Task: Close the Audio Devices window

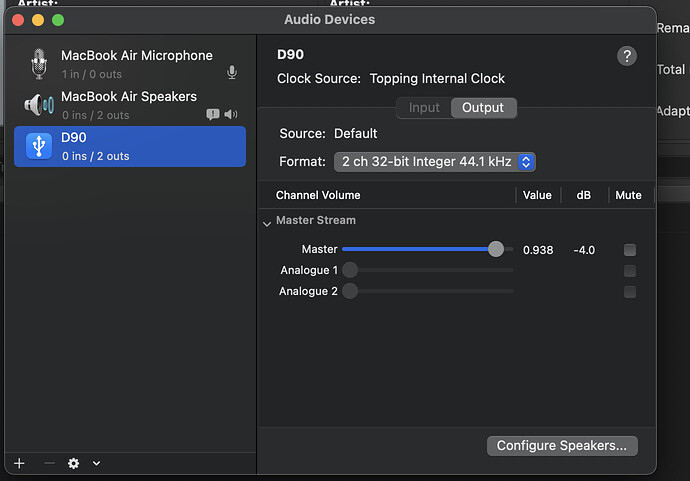Action: [18, 20]
